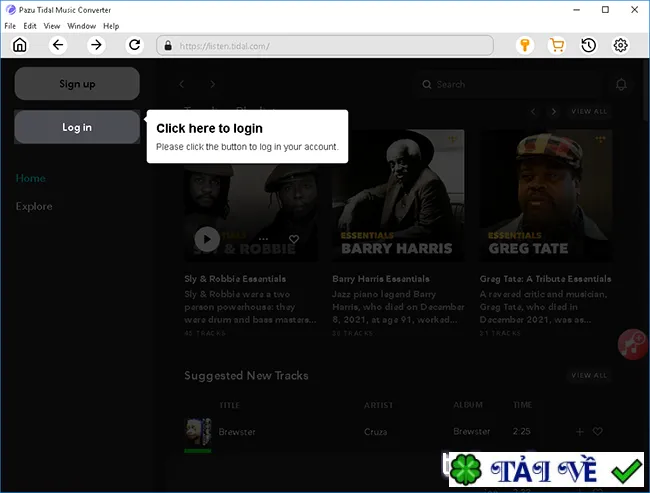
Task: Click the Sign up button
Action: 77,83
